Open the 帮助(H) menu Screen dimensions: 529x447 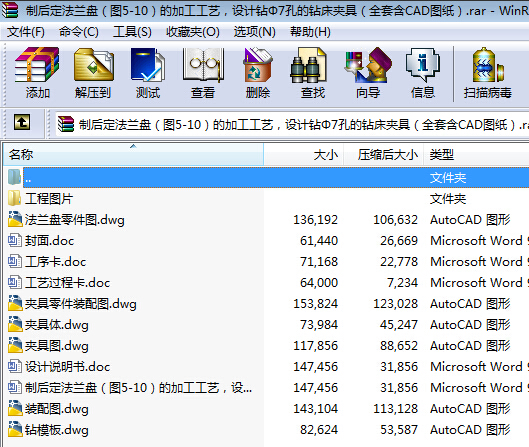coord(310,32)
